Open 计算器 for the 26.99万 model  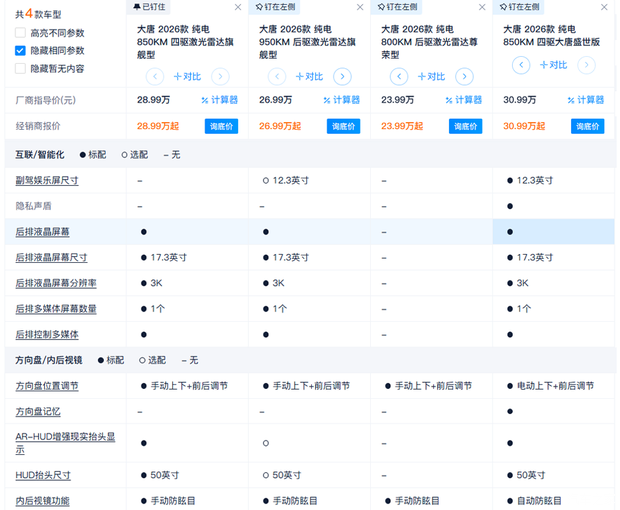(x=342, y=100)
